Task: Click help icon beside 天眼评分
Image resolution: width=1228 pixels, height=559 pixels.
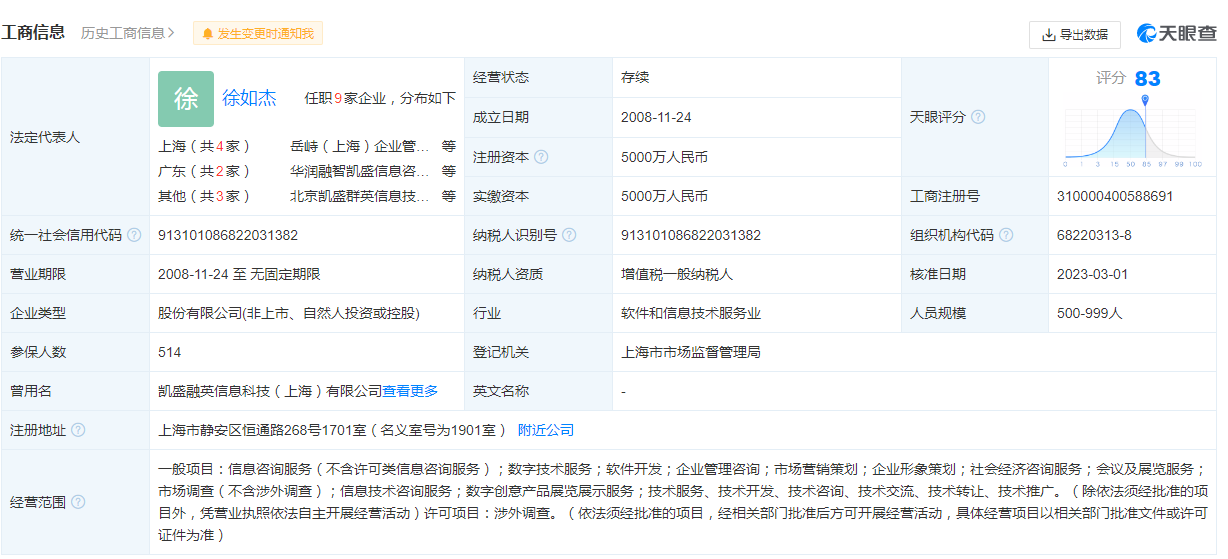Action: (978, 117)
